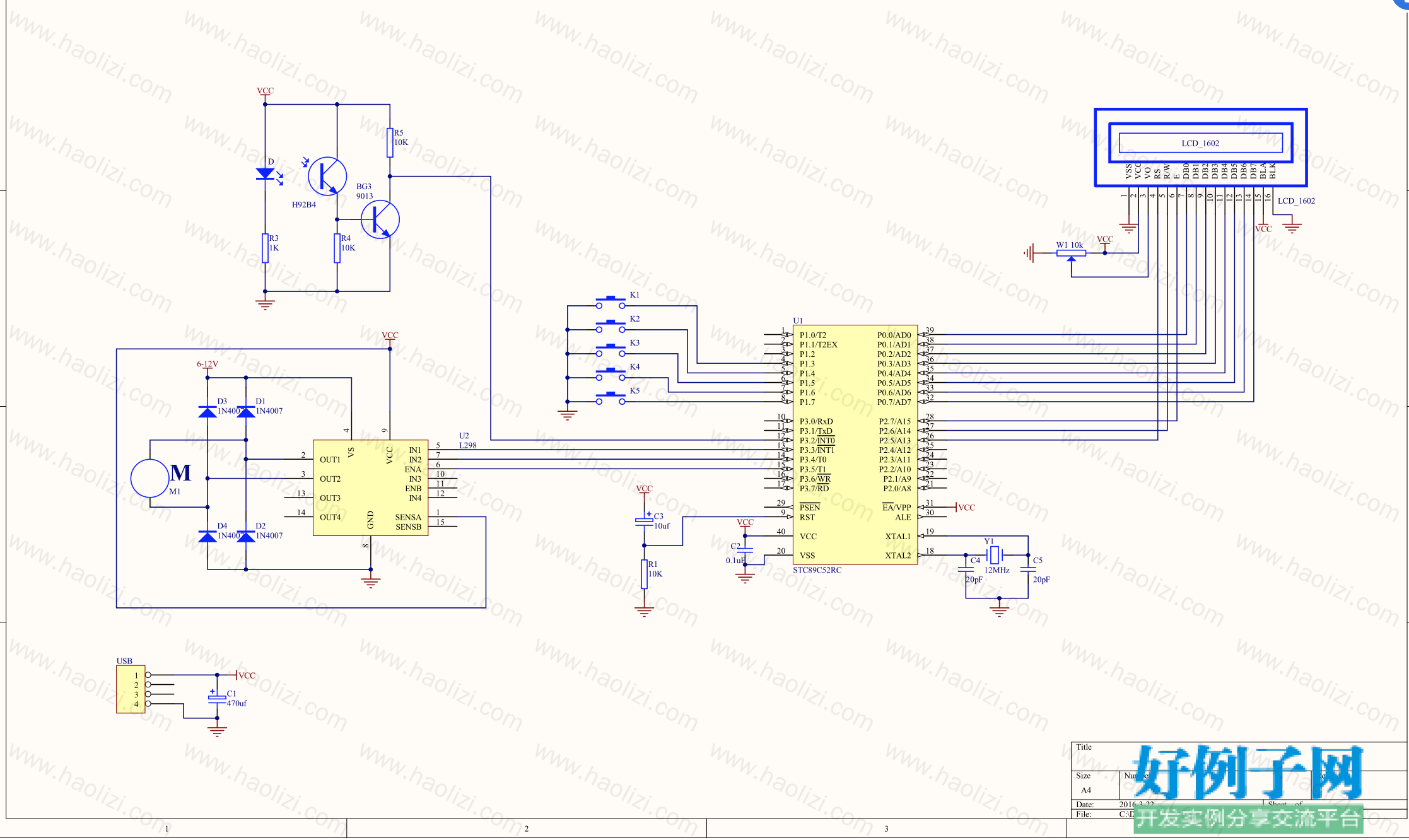Select potentiometer W1 10k symbol
Viewport: 1409px width, 840px height.
(x=1071, y=254)
